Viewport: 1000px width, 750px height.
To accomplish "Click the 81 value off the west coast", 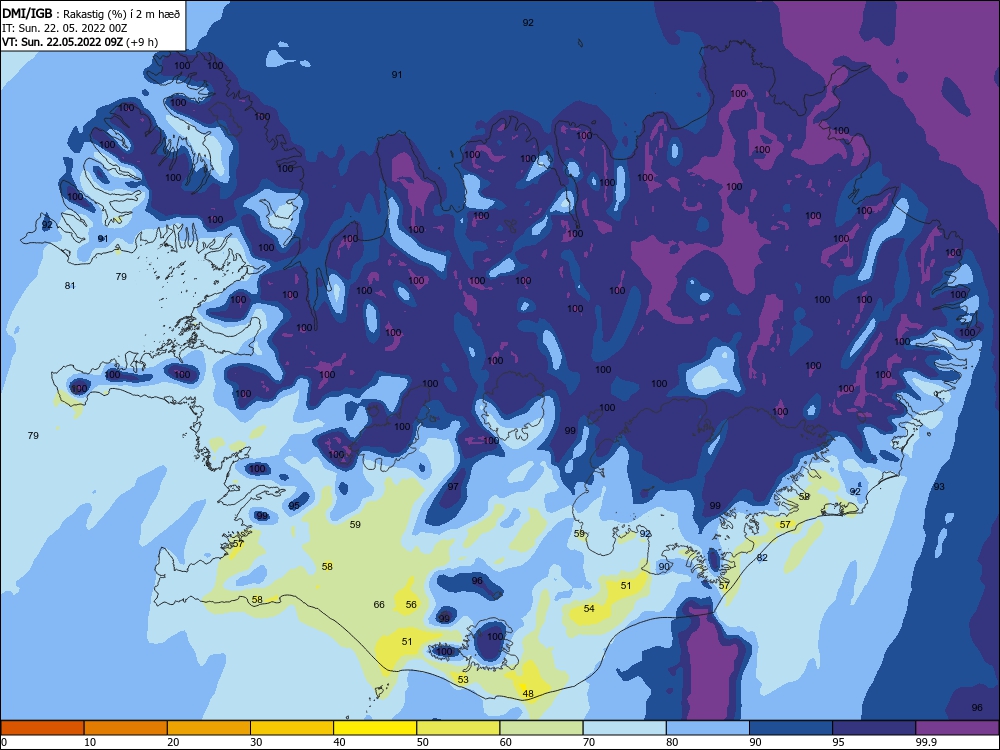I will pyautogui.click(x=70, y=285).
